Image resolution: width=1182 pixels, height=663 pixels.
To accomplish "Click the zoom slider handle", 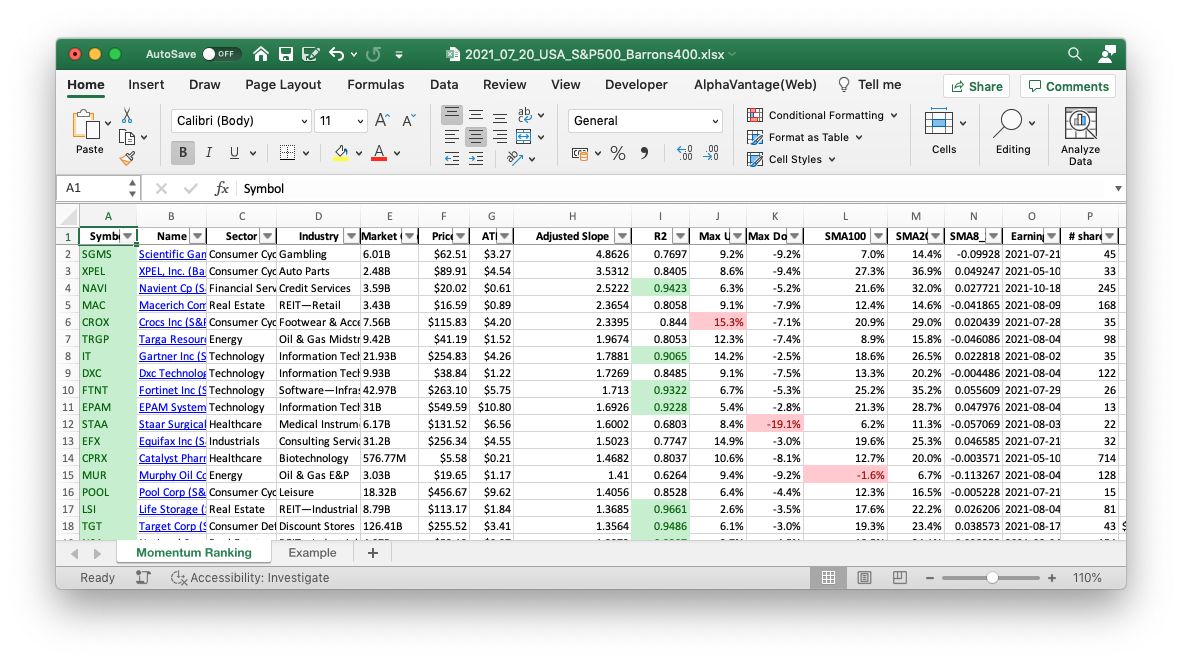I will tap(992, 578).
